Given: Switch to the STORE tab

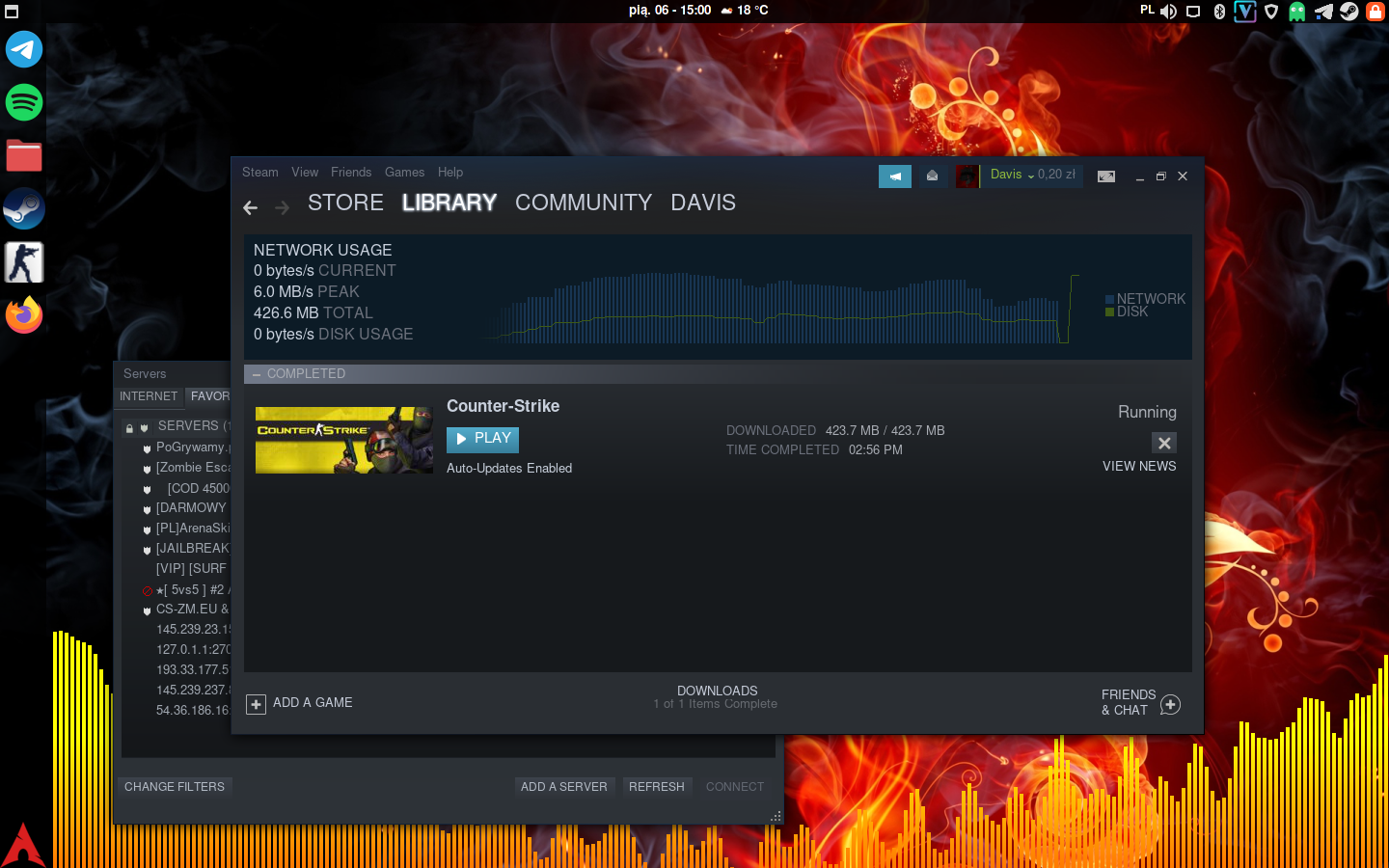Looking at the screenshot, I should [x=345, y=203].
